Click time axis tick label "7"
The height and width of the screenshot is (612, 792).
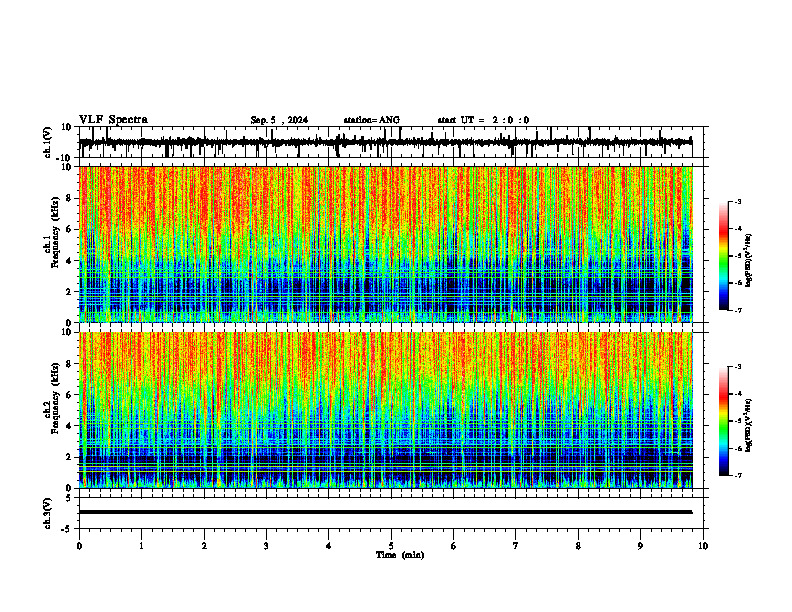[516, 546]
